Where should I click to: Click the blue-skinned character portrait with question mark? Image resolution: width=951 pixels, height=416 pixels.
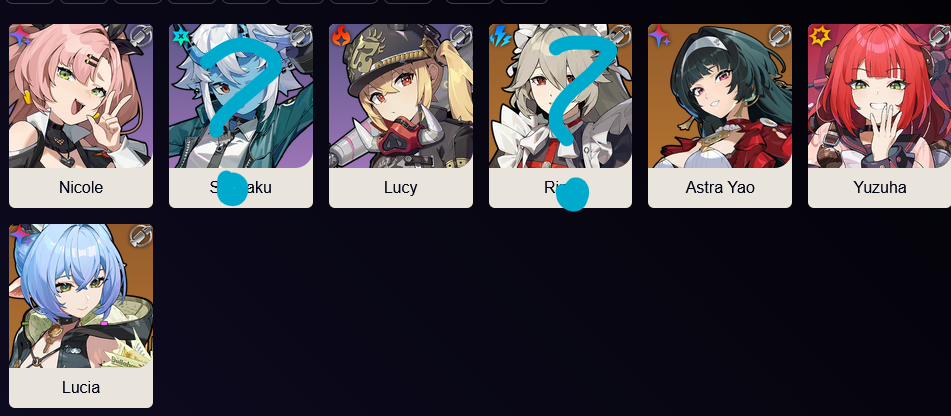(x=241, y=96)
